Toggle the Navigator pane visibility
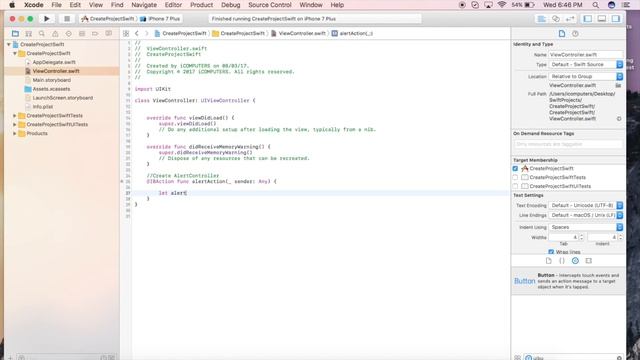The image size is (640, 360). 588,19
